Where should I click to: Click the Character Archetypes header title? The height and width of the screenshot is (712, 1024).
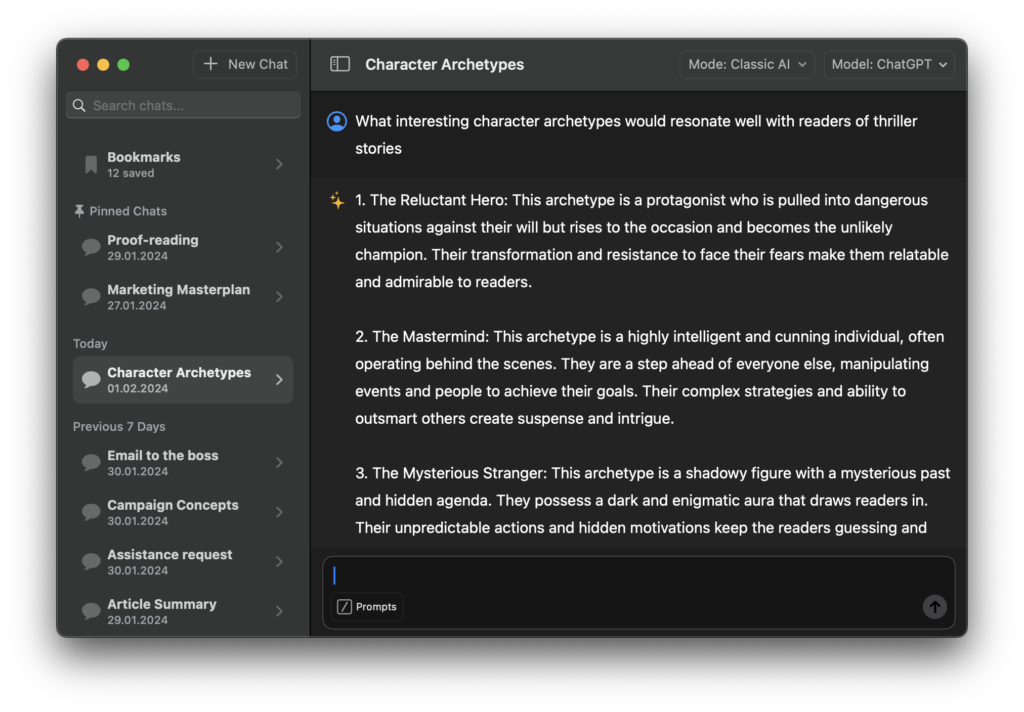click(444, 64)
